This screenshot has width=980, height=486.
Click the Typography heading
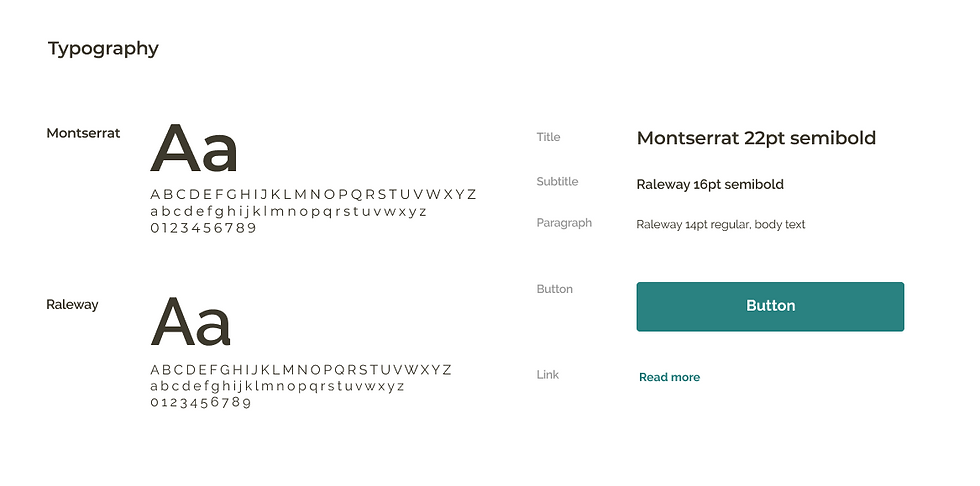tap(103, 48)
